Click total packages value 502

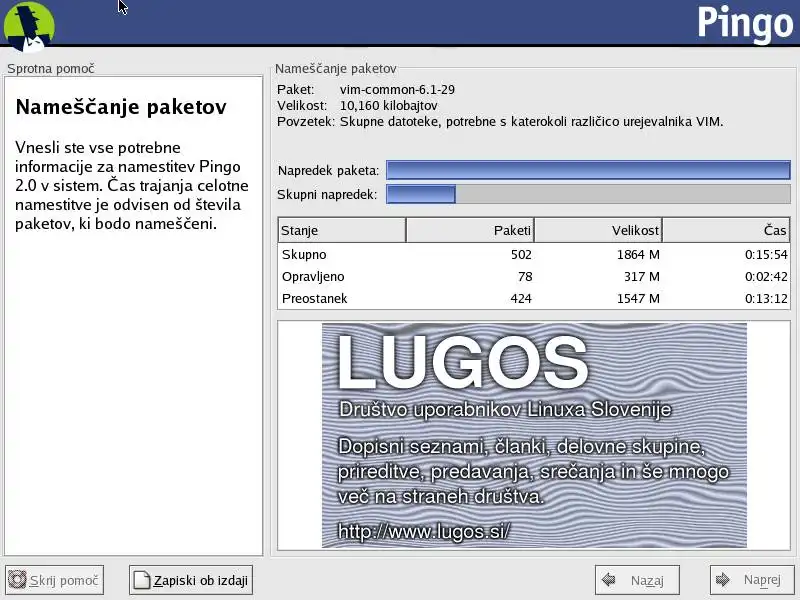click(521, 254)
